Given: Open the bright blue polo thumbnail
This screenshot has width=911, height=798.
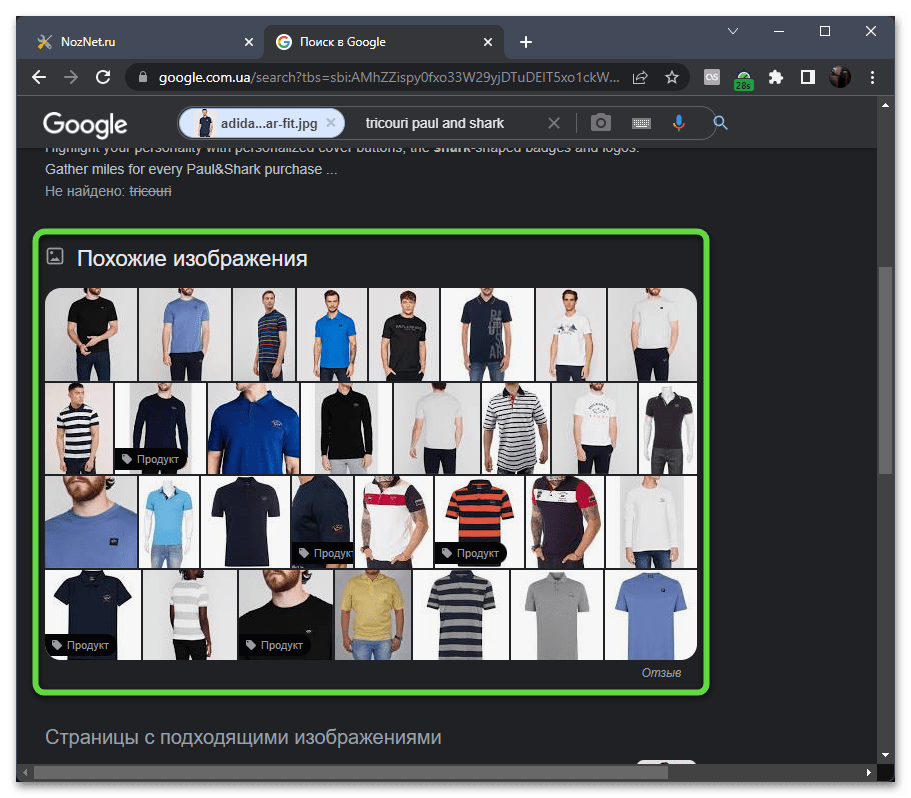Looking at the screenshot, I should [x=332, y=335].
